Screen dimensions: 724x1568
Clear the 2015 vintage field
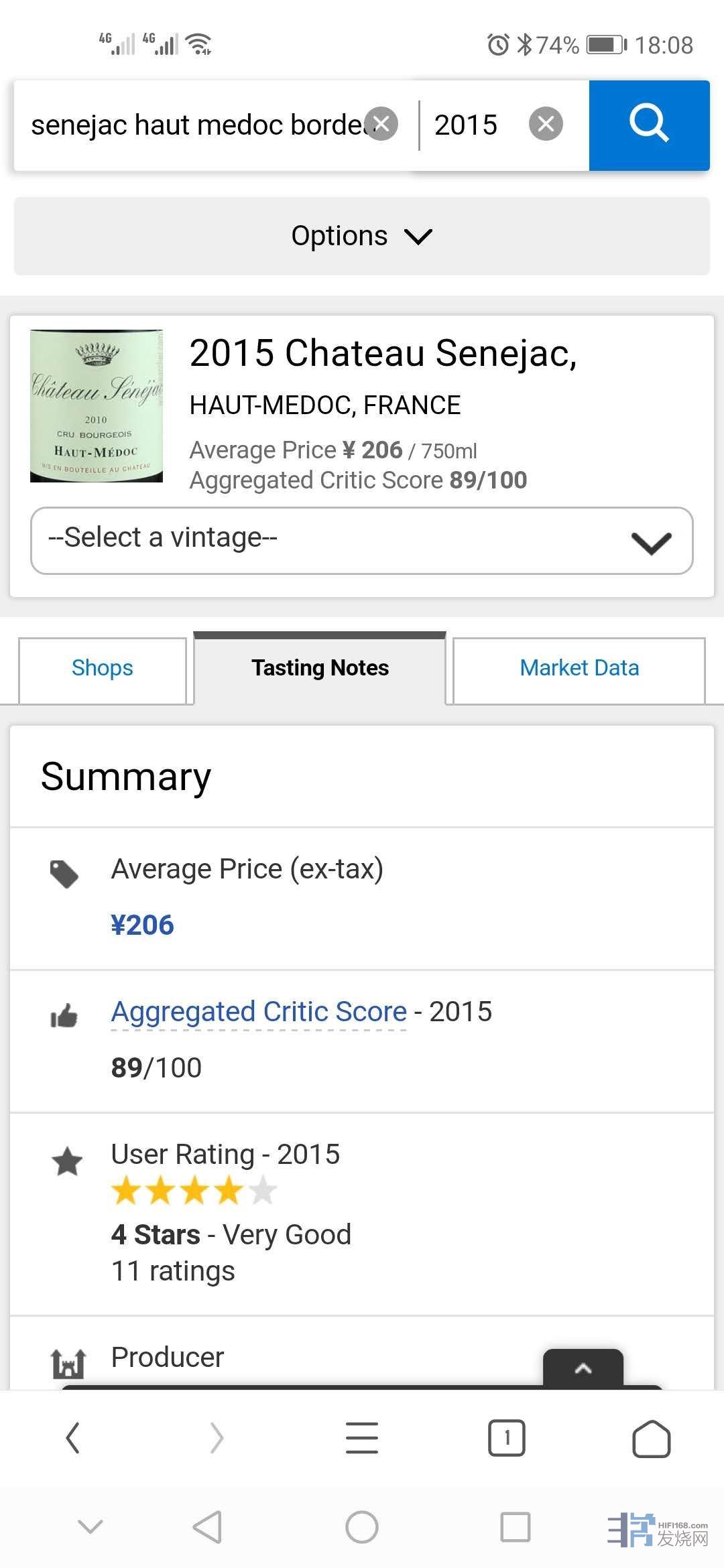(x=546, y=124)
